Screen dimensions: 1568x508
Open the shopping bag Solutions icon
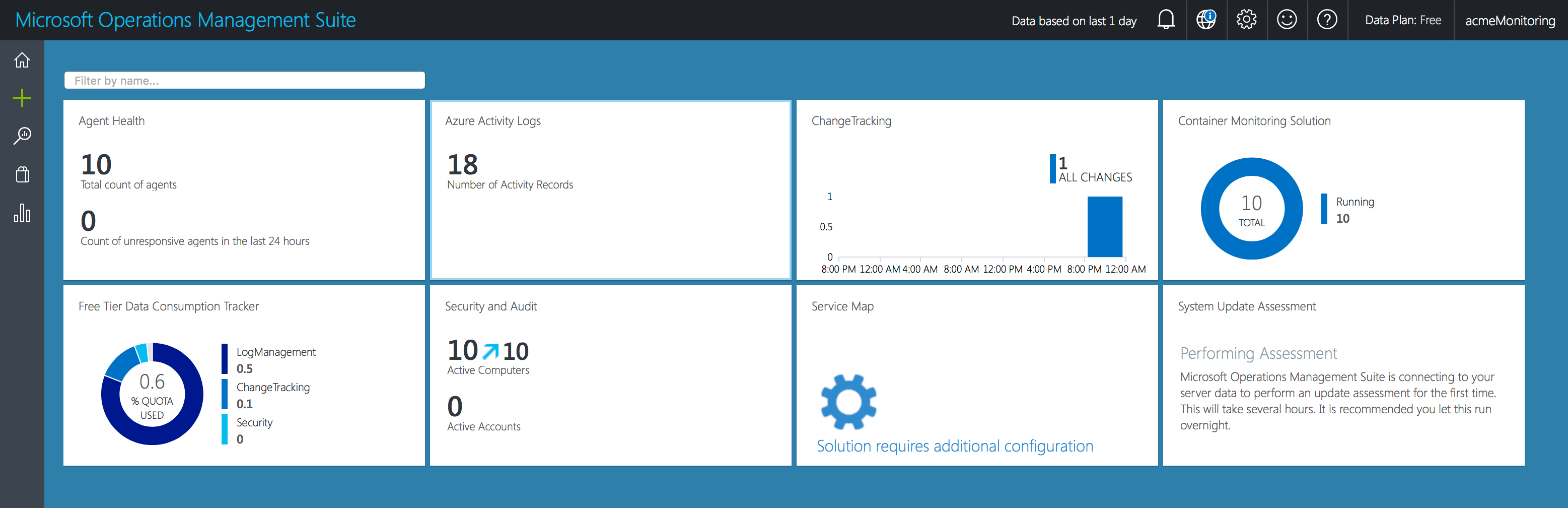[22, 175]
